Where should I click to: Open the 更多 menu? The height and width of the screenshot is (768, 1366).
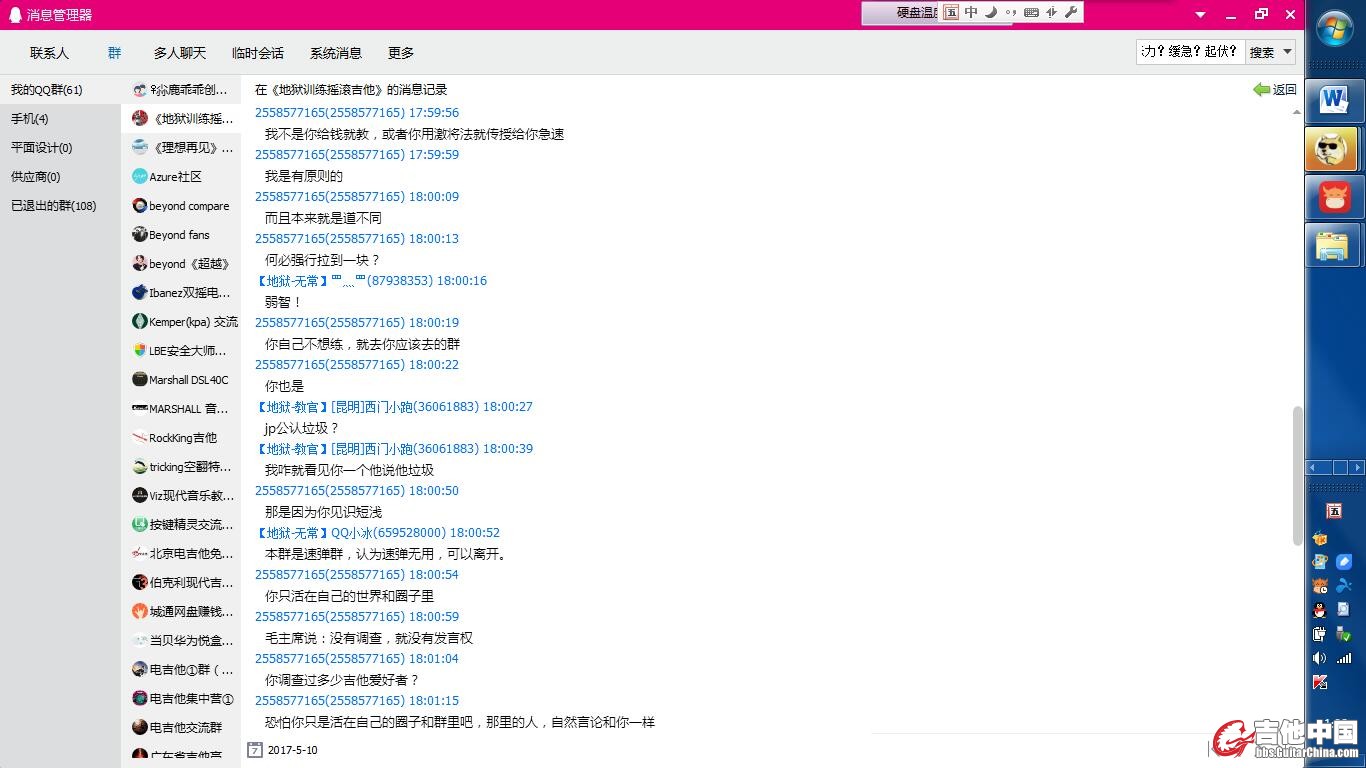[x=400, y=53]
